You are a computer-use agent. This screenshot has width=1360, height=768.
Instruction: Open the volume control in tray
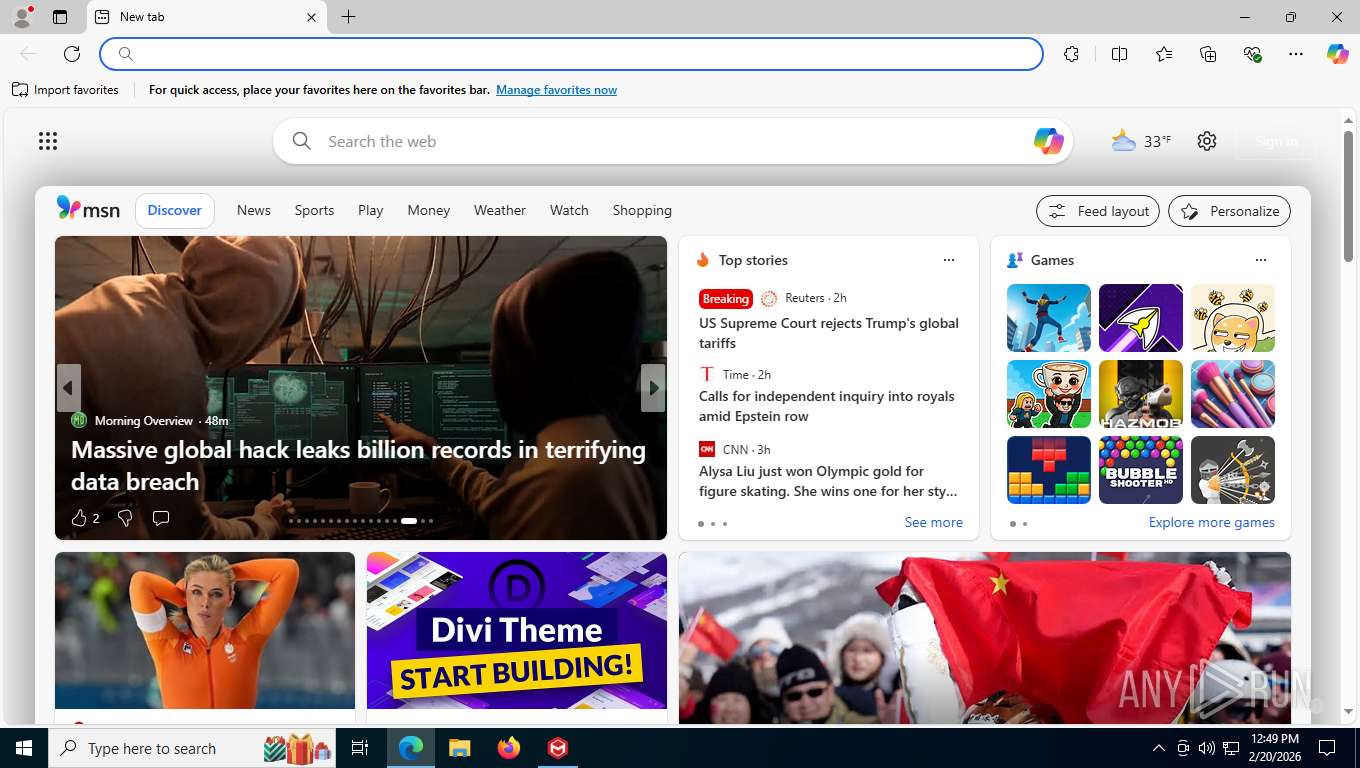point(1206,748)
